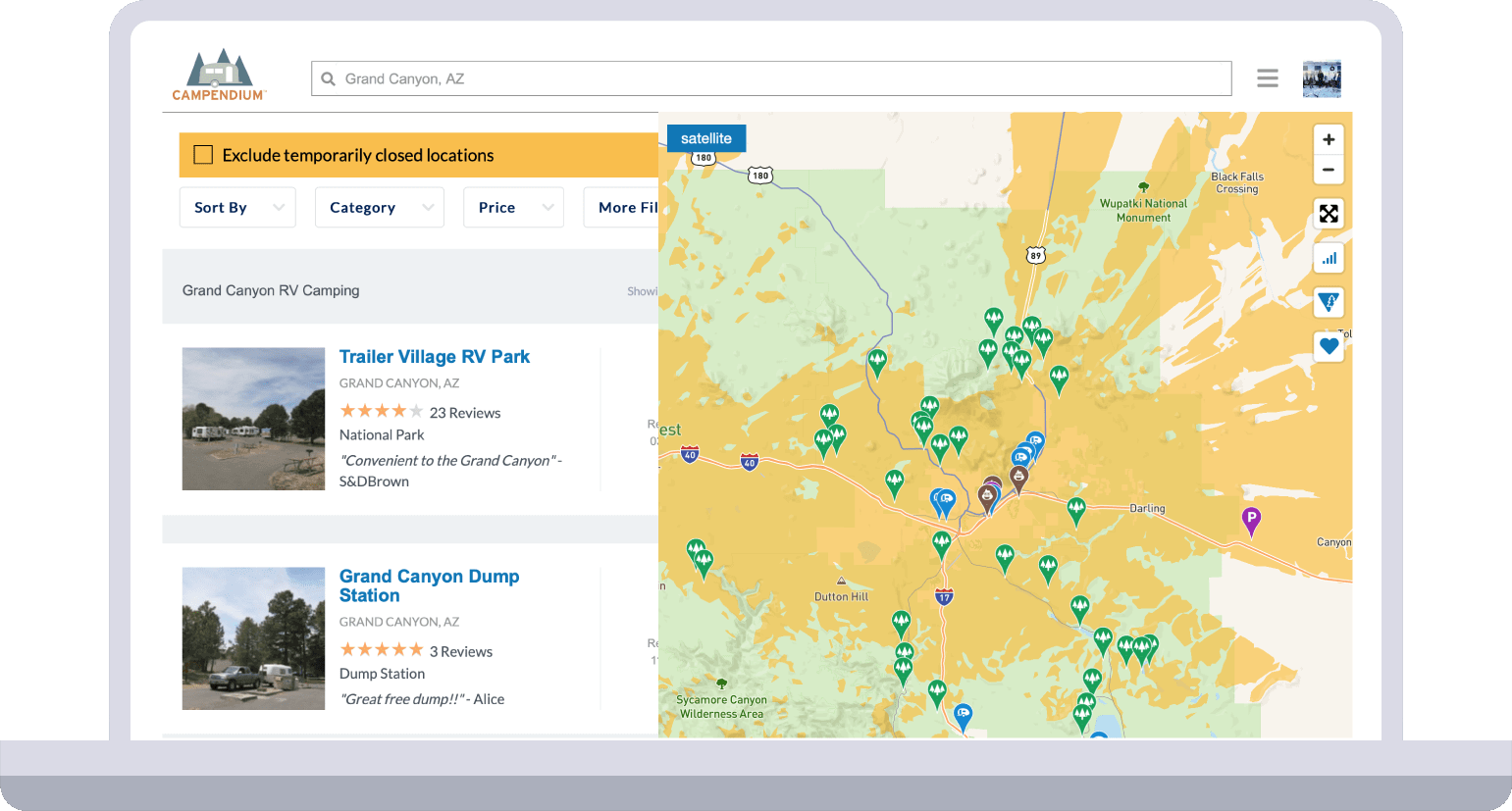View the 23 Reviews for Trailer Village
The width and height of the screenshot is (1512, 811).
[x=465, y=413]
